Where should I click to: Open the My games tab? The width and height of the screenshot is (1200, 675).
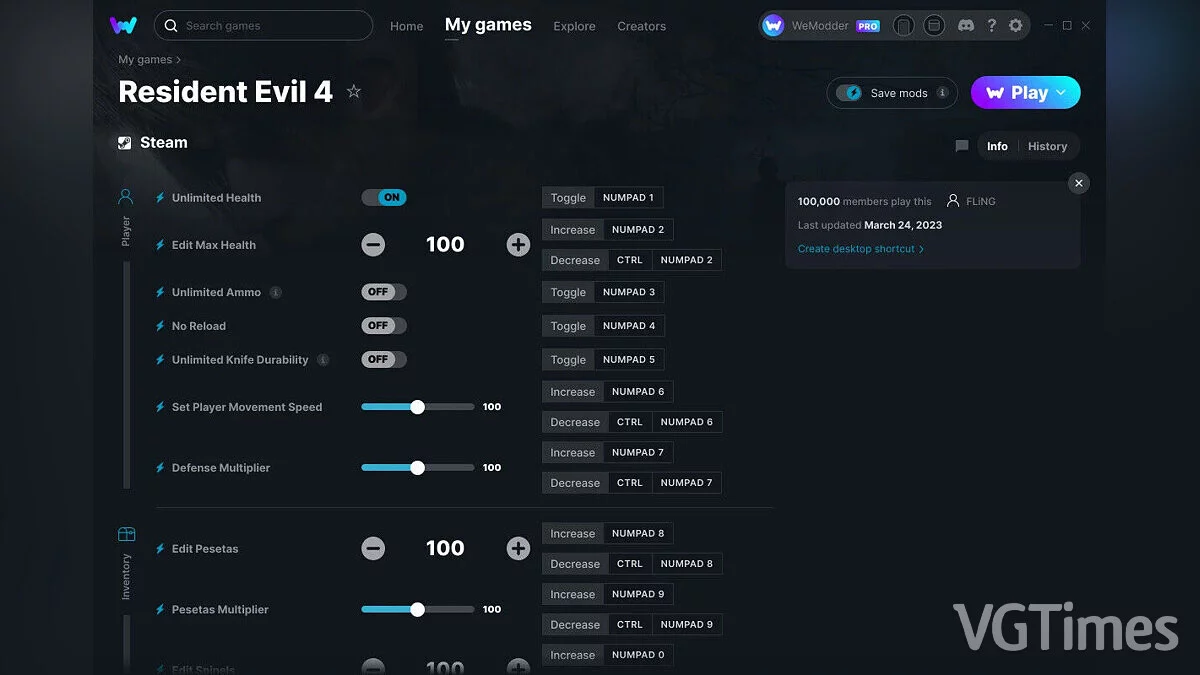488,25
